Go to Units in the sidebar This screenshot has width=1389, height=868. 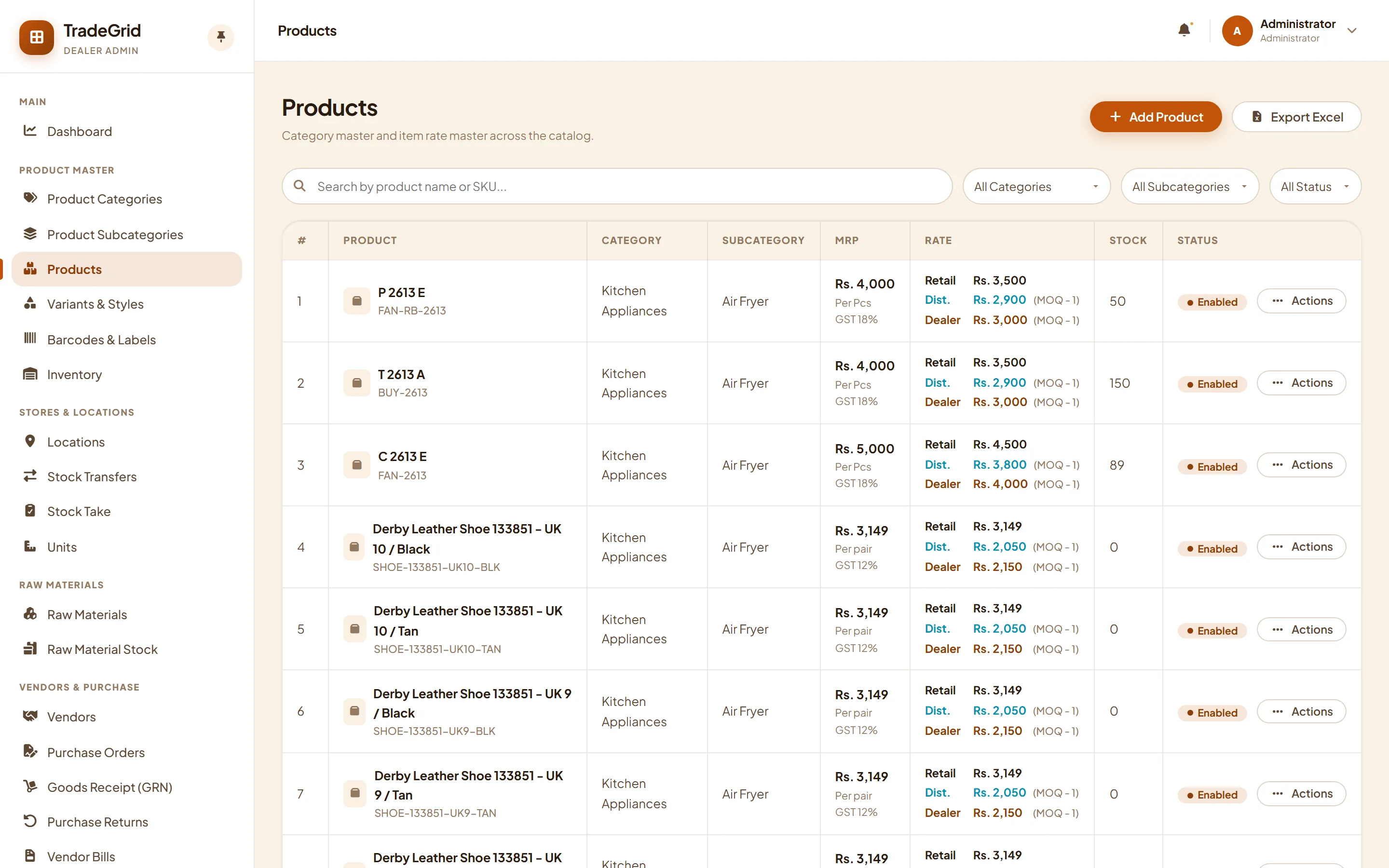pos(127,546)
